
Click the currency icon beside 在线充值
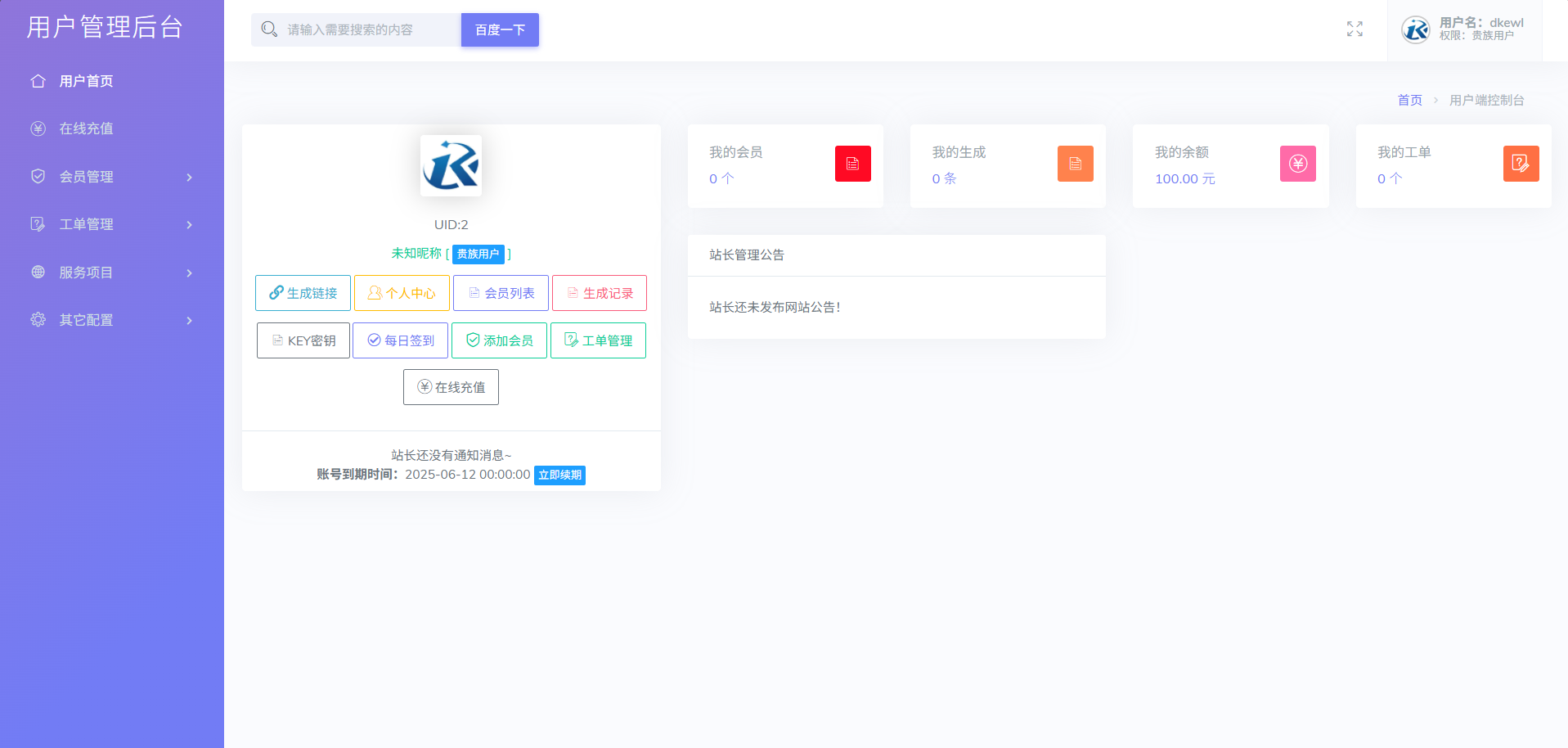pyautogui.click(x=38, y=128)
